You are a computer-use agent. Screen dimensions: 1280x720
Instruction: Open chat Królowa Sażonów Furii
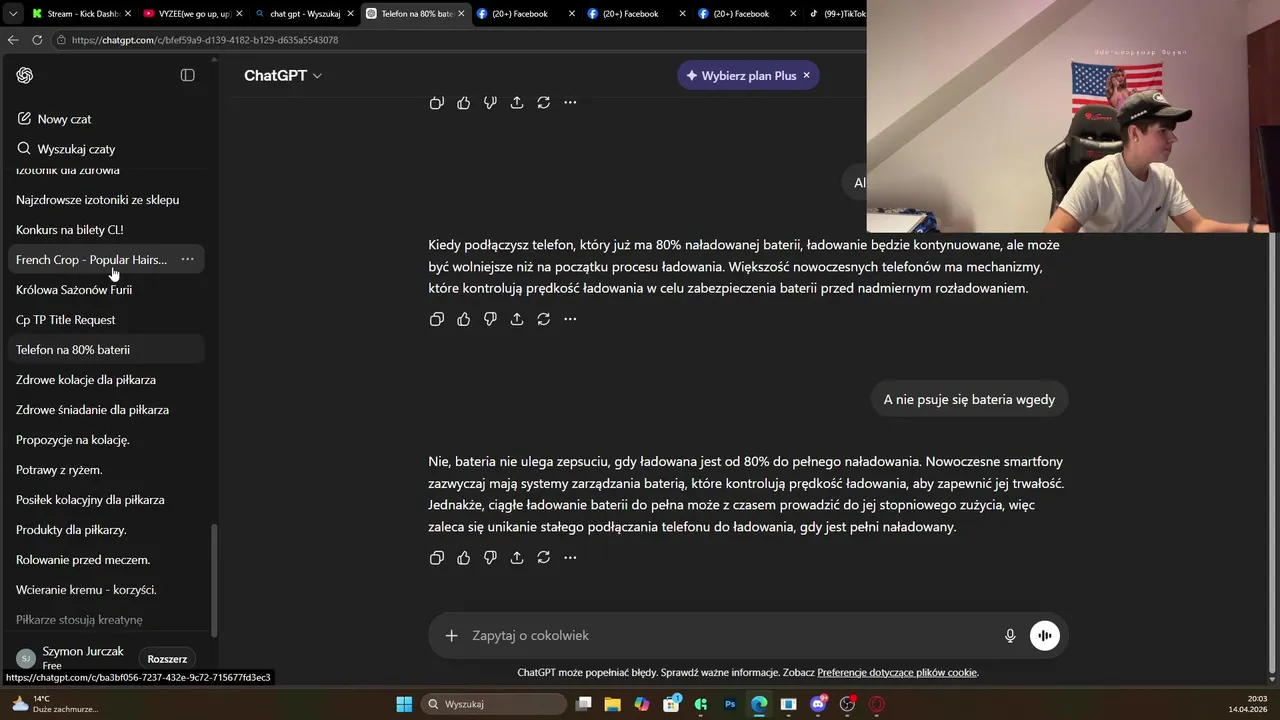click(106, 289)
